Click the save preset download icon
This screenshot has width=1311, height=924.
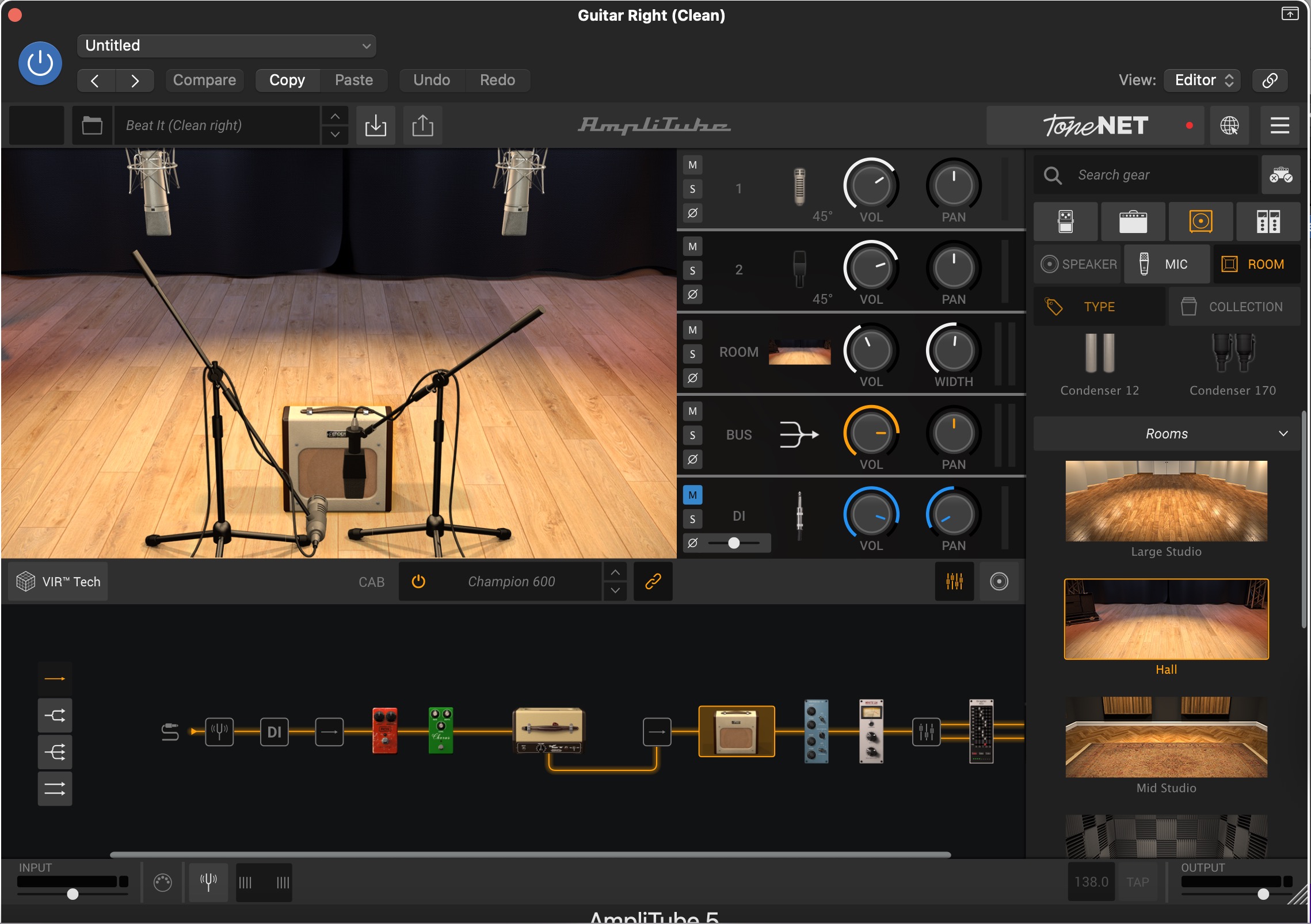pyautogui.click(x=376, y=125)
